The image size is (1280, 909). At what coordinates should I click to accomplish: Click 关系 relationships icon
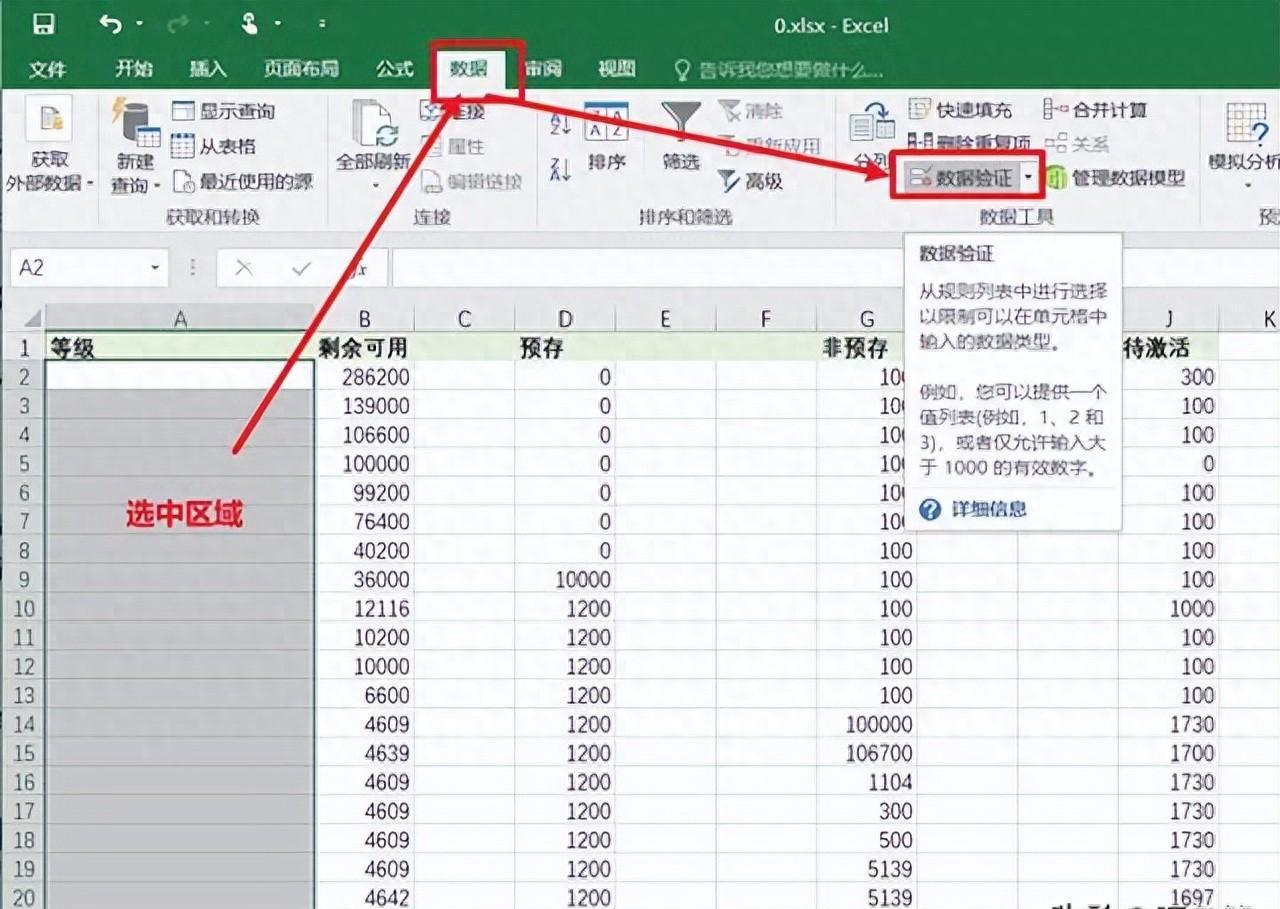1056,145
